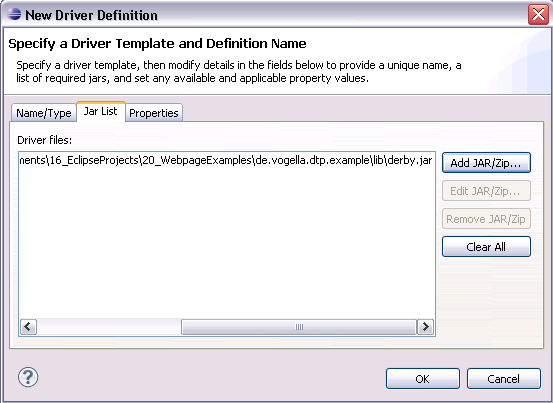The width and height of the screenshot is (553, 403).
Task: Click the horizontal scrollbar right arrow
Action: (x=425, y=326)
